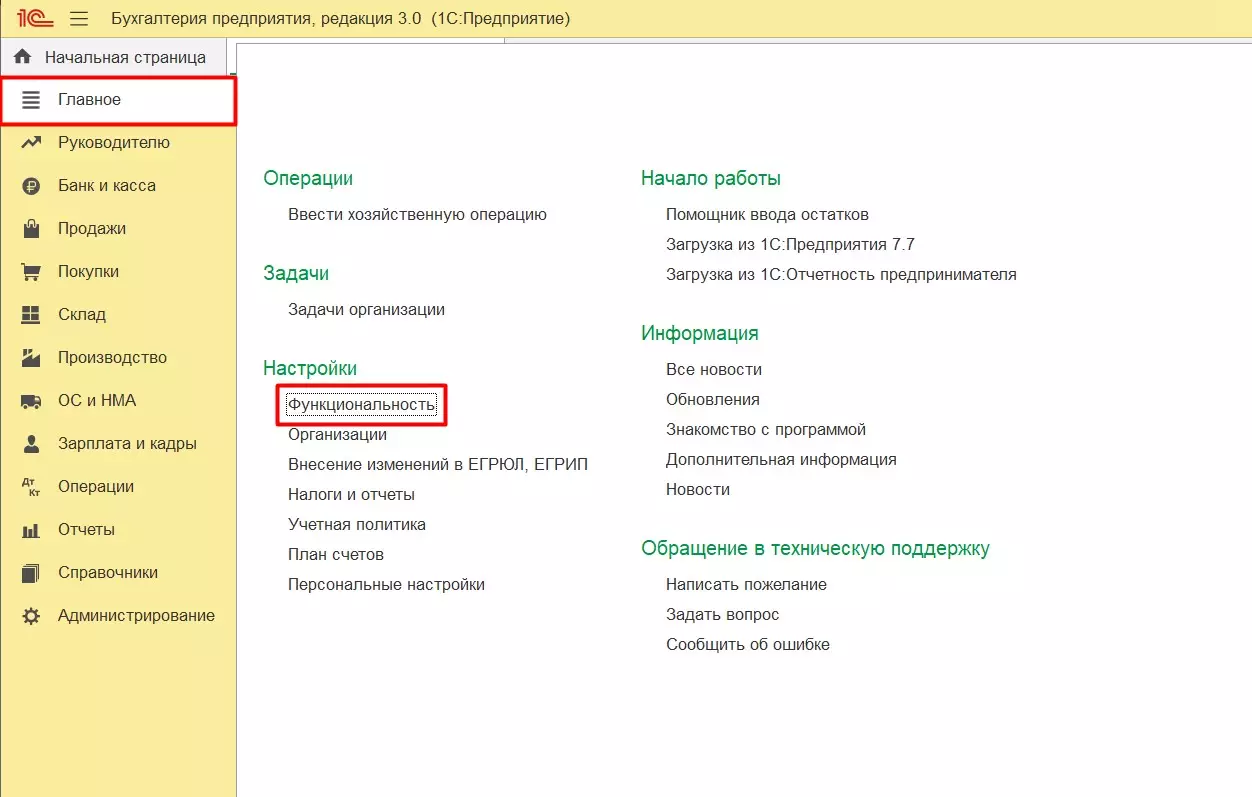
Task: Click Написать пожелание link
Action: tap(746, 585)
